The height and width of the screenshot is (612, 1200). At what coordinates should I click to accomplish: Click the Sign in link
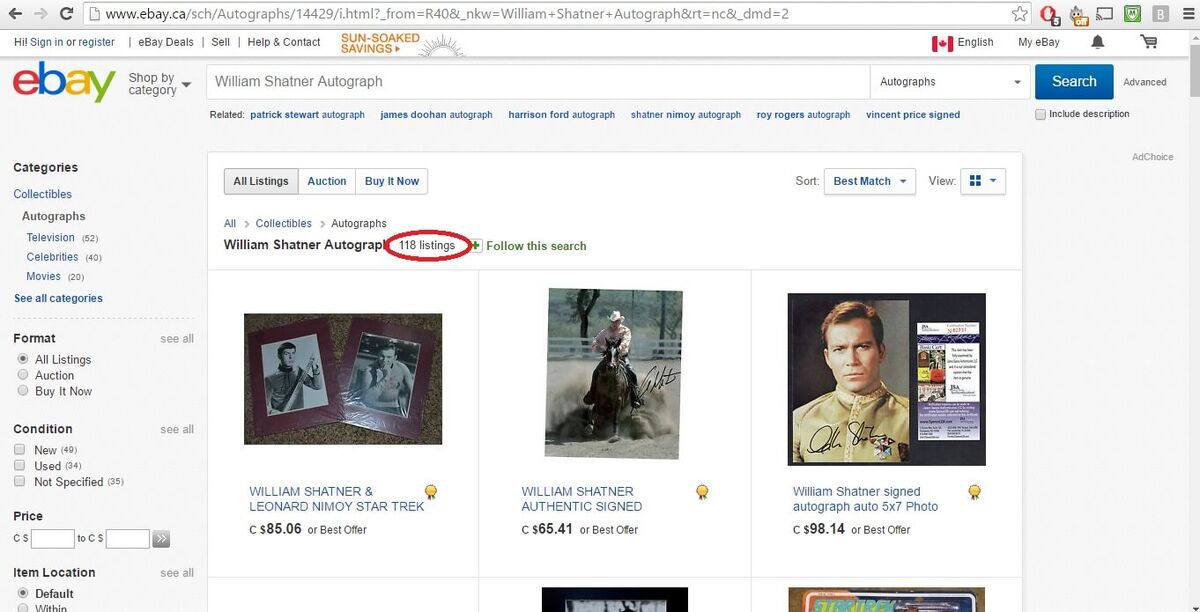point(47,42)
